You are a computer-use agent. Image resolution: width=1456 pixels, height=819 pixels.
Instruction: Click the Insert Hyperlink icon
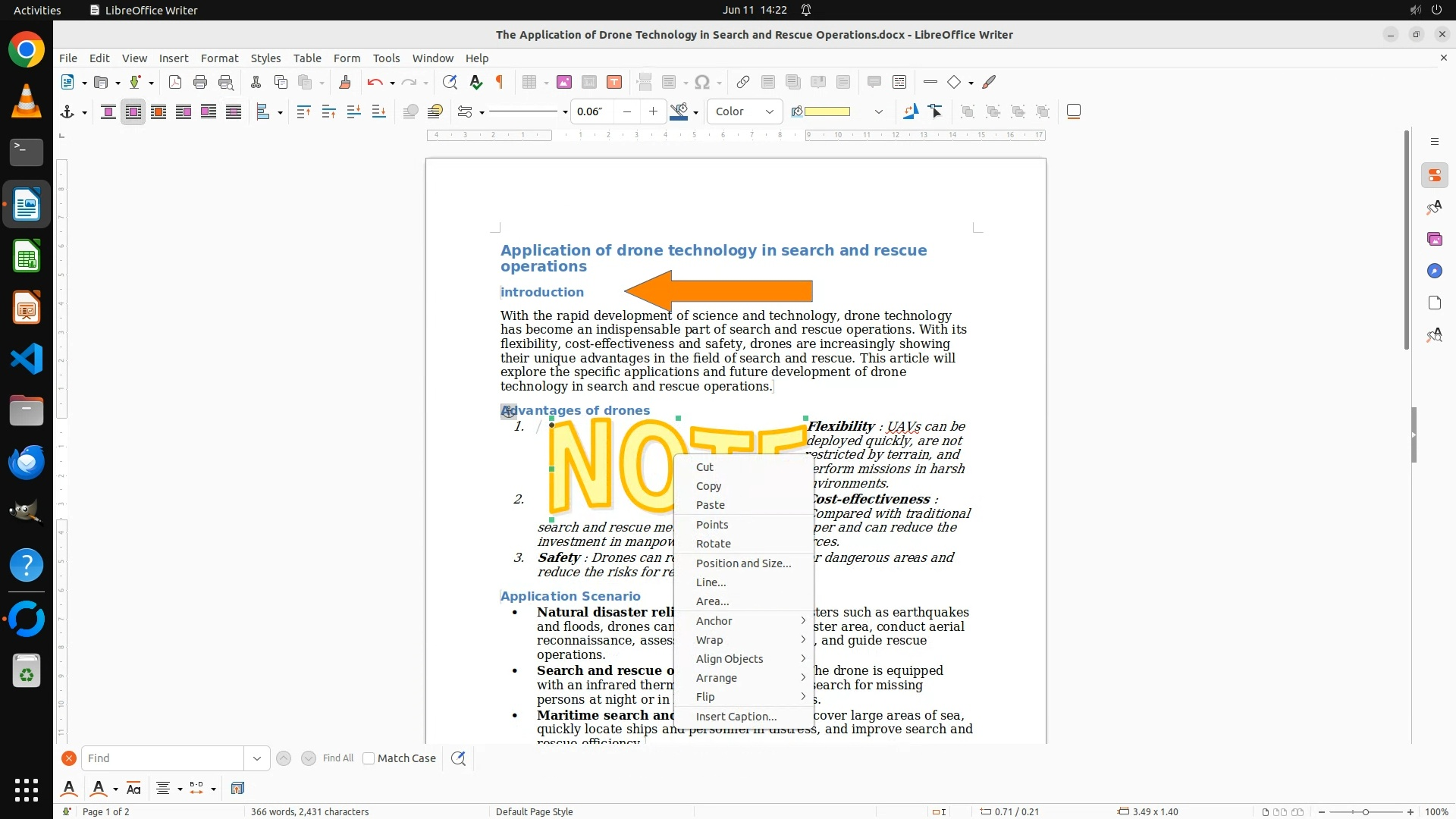coord(743,83)
